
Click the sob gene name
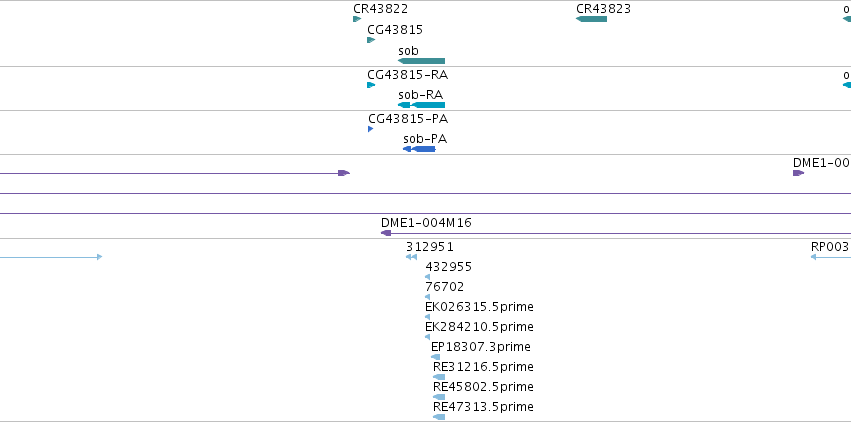[x=408, y=51]
